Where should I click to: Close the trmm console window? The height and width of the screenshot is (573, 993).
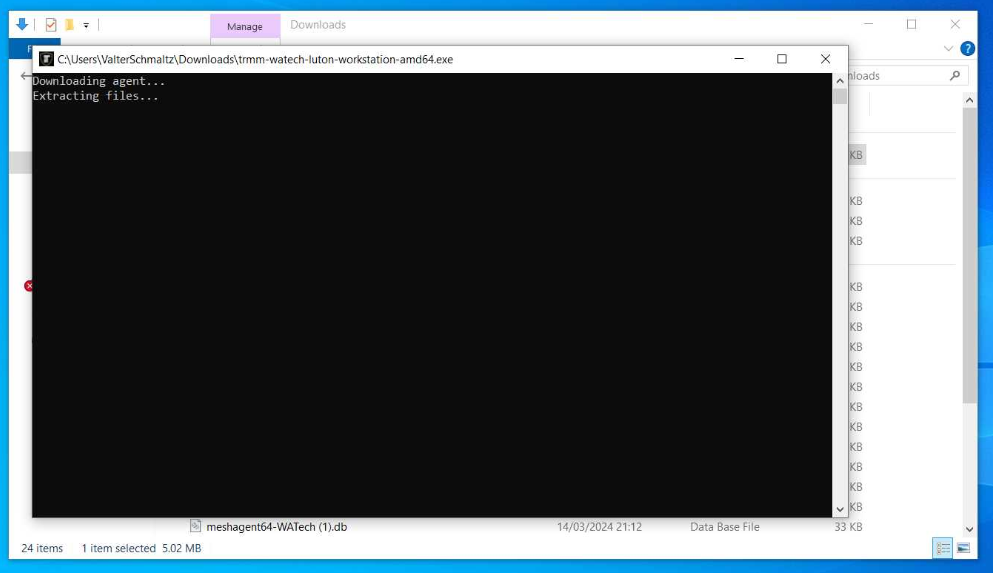coord(825,59)
